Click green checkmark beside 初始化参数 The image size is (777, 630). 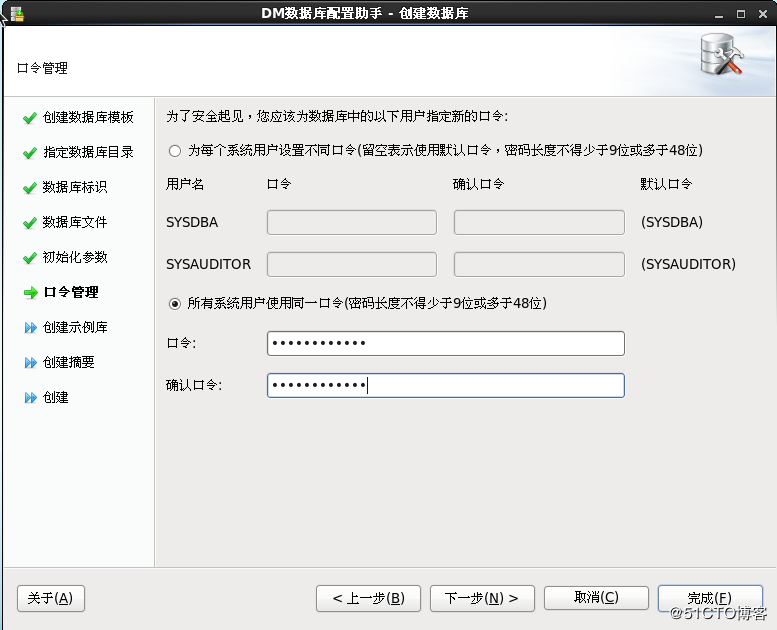30,258
